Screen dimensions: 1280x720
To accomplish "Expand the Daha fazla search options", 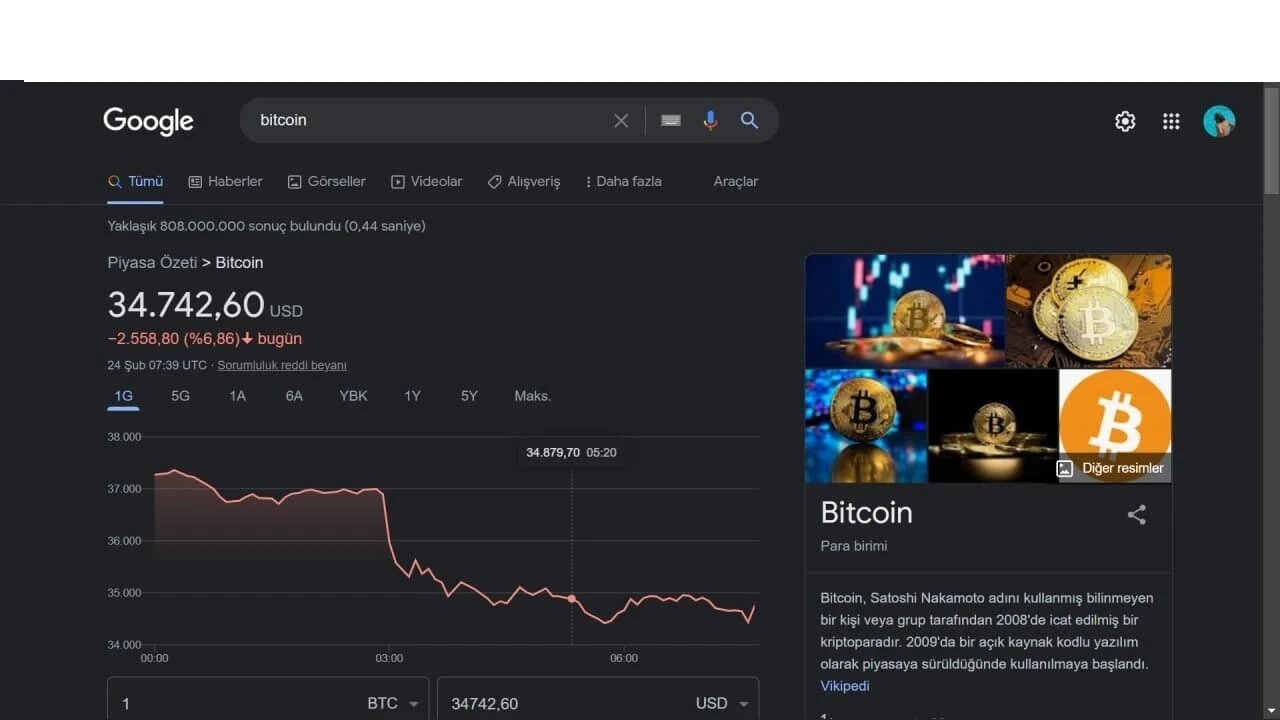I will pos(623,181).
